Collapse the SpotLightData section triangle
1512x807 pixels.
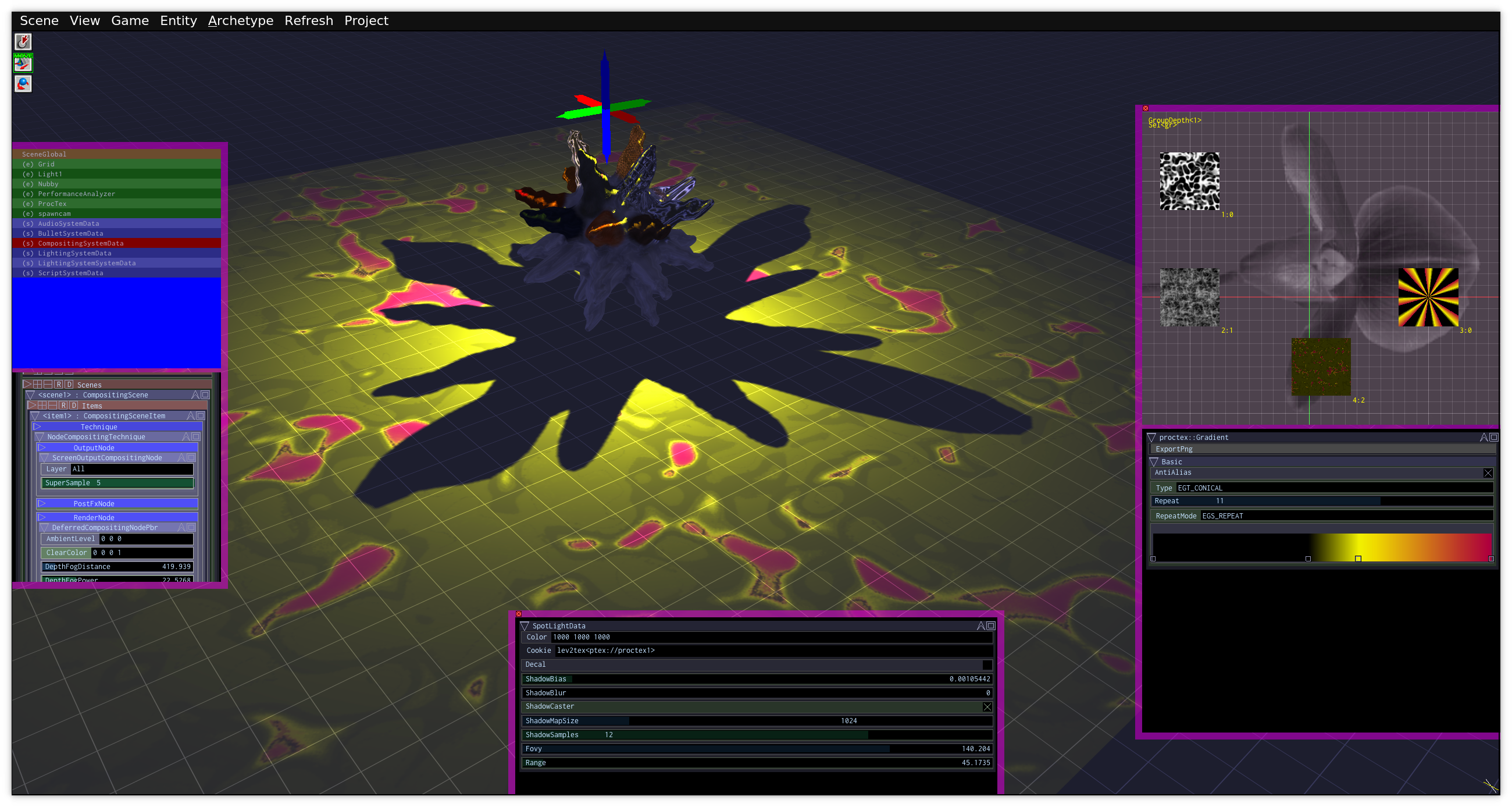(x=525, y=625)
